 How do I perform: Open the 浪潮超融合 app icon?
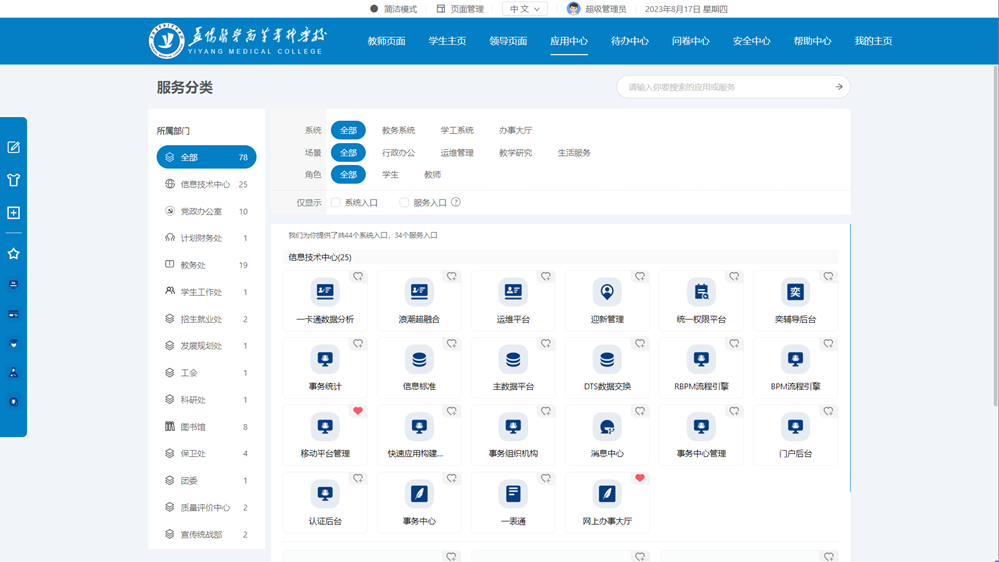[419, 292]
